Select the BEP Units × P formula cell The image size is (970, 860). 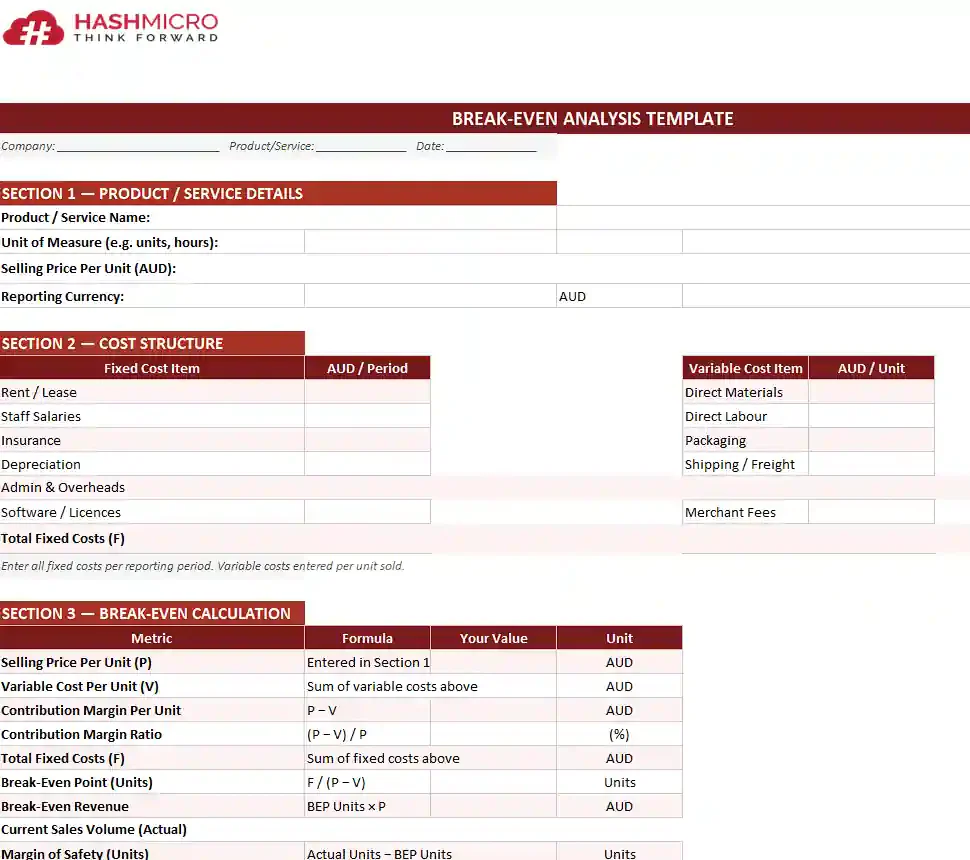[x=367, y=806]
